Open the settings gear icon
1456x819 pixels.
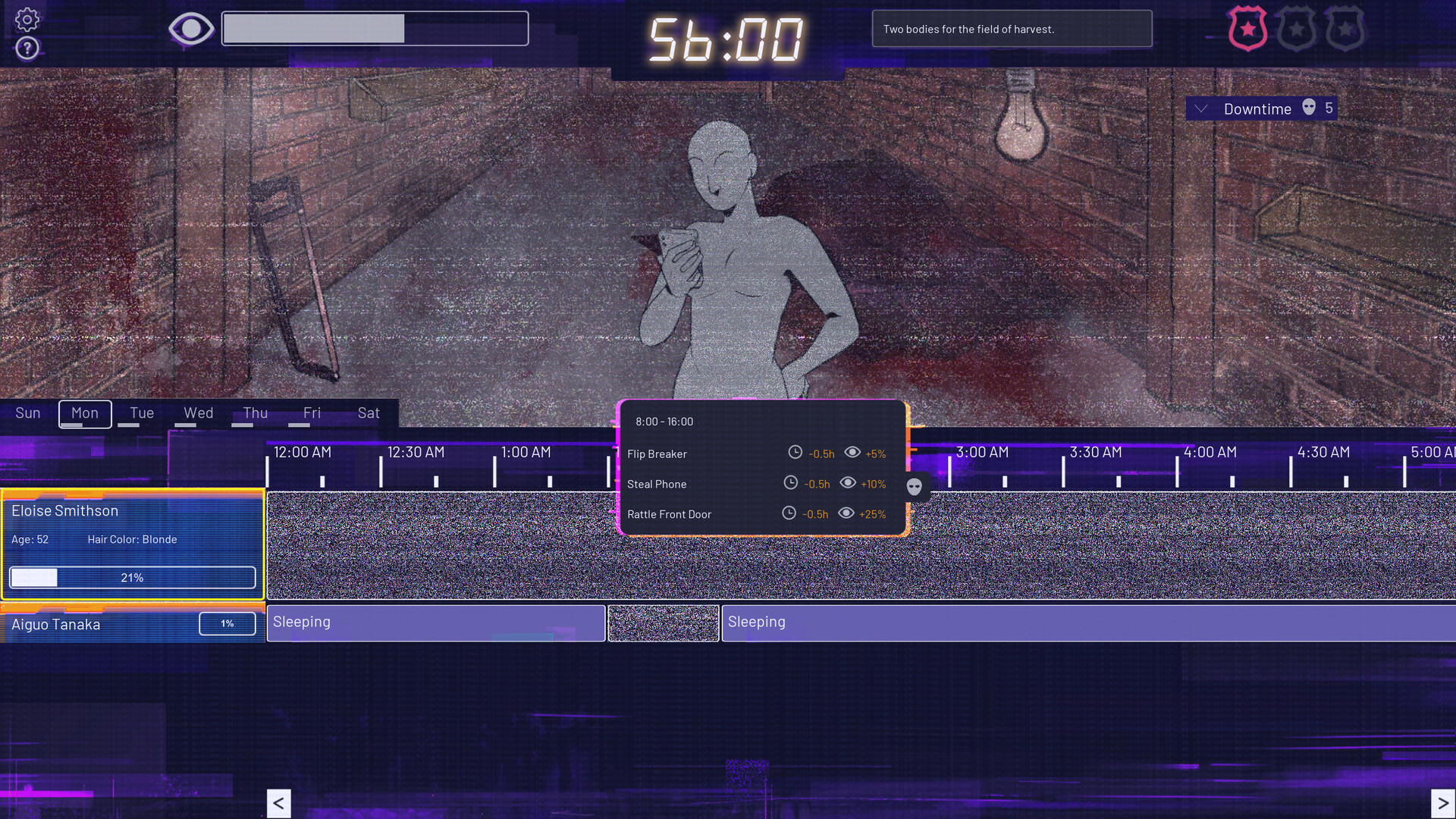click(x=27, y=20)
